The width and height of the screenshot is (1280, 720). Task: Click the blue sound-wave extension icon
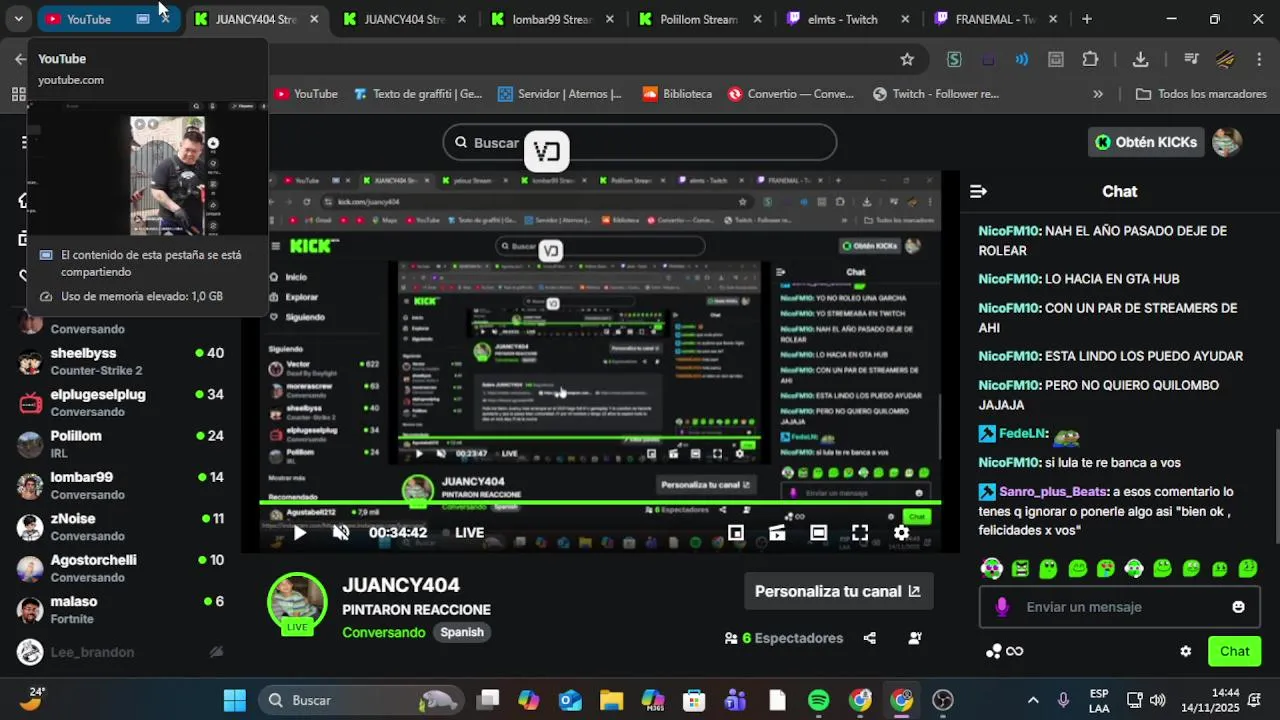click(x=1021, y=59)
